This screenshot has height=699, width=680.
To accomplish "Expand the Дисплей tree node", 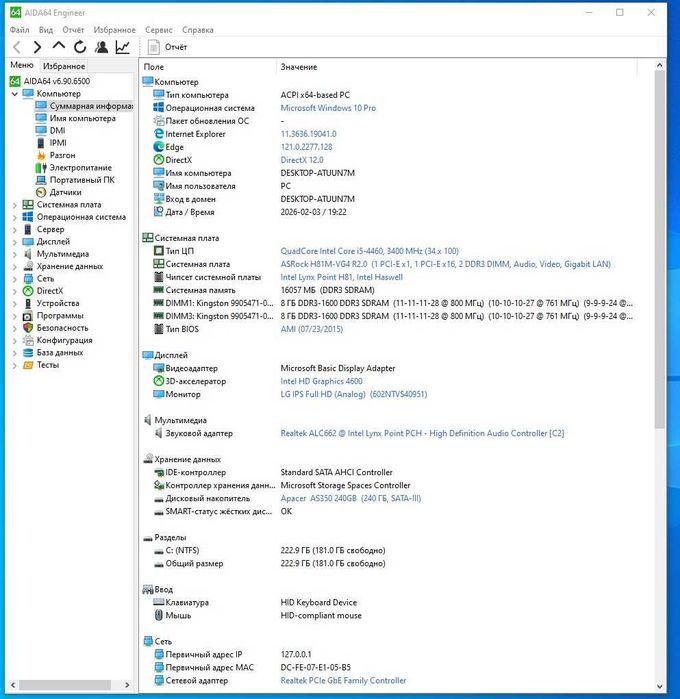I will coord(15,242).
